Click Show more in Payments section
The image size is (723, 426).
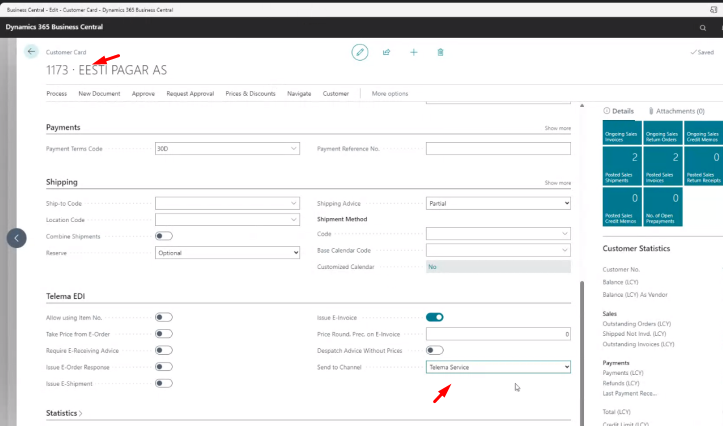[x=557, y=128]
